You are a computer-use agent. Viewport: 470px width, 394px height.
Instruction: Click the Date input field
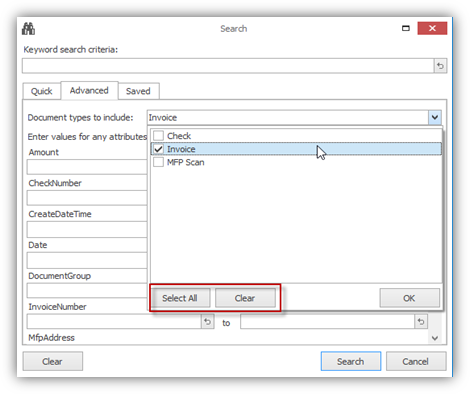(87, 260)
